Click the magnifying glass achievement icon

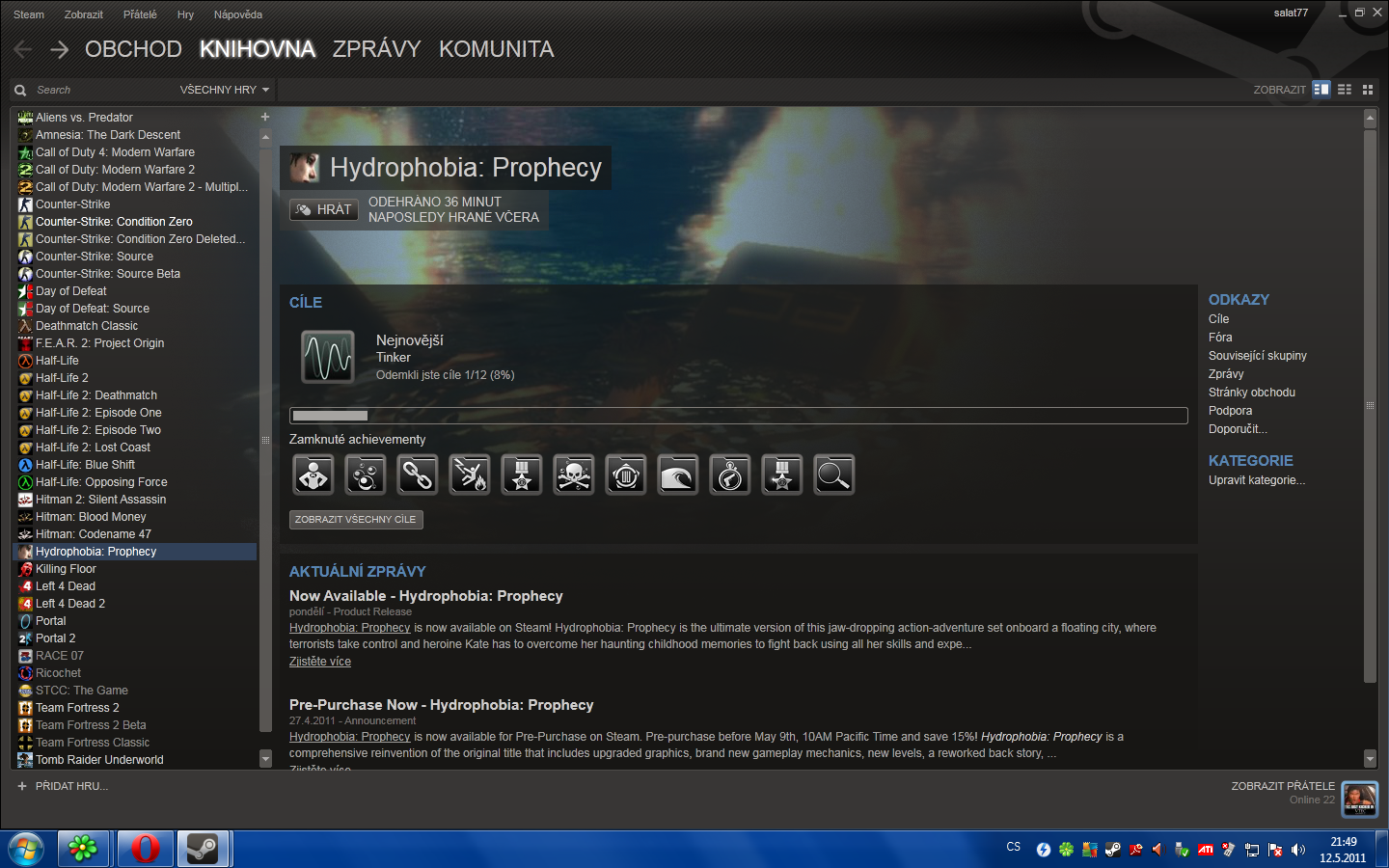[x=834, y=475]
